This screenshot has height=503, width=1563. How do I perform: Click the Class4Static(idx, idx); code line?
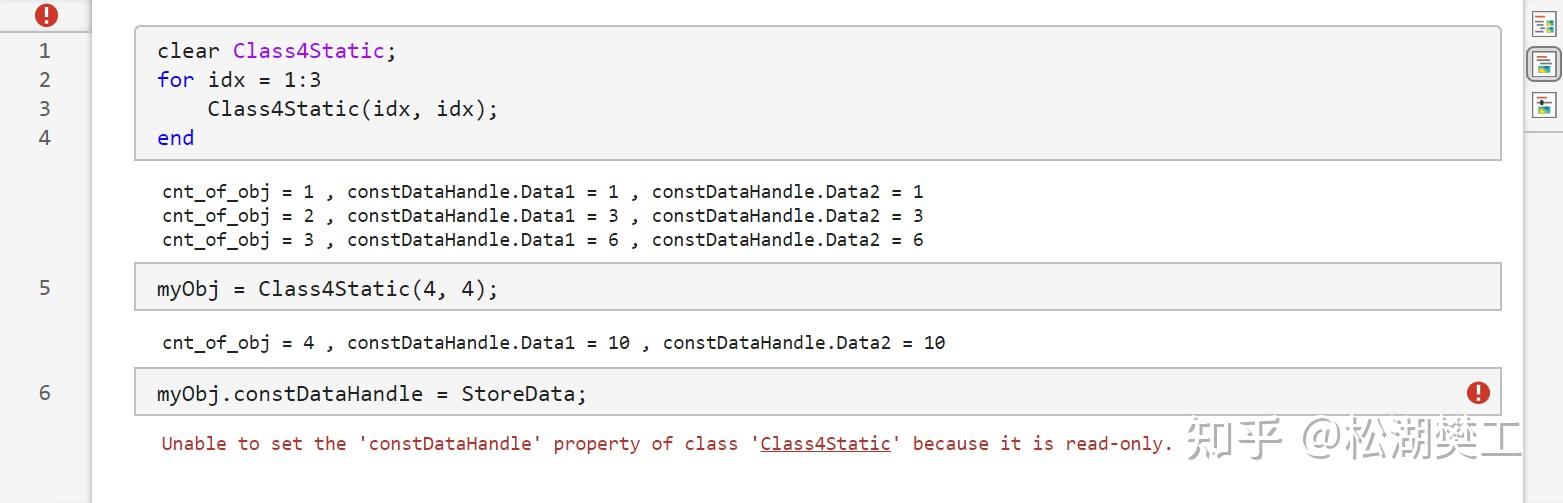(353, 109)
